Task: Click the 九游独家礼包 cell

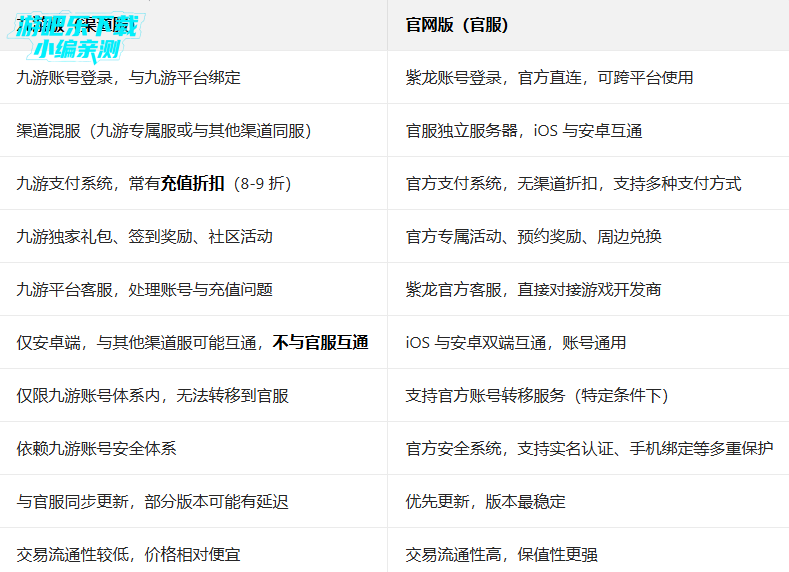Action: (x=144, y=237)
